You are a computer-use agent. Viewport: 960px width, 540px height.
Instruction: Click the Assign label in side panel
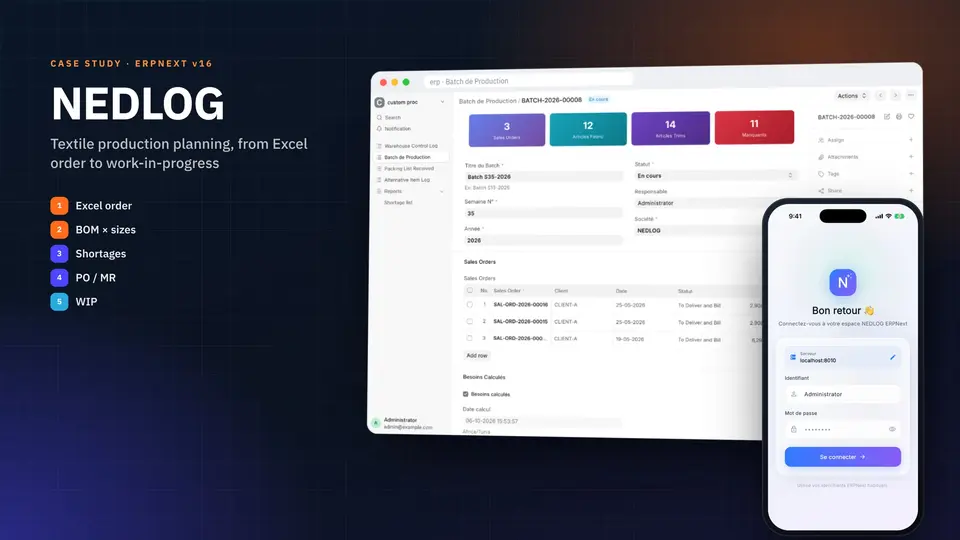point(836,140)
